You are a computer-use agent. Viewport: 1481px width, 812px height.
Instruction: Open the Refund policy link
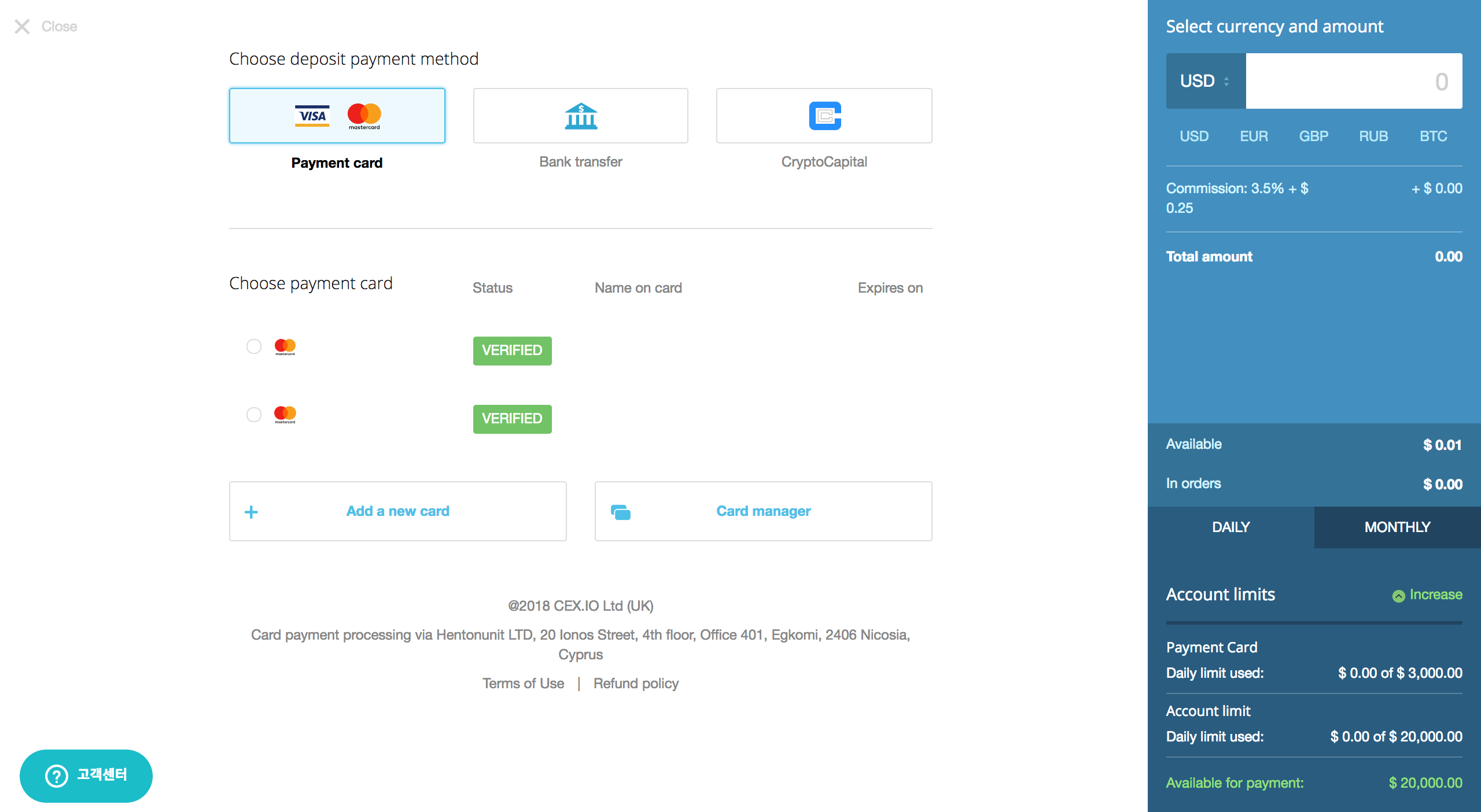pyautogui.click(x=636, y=684)
